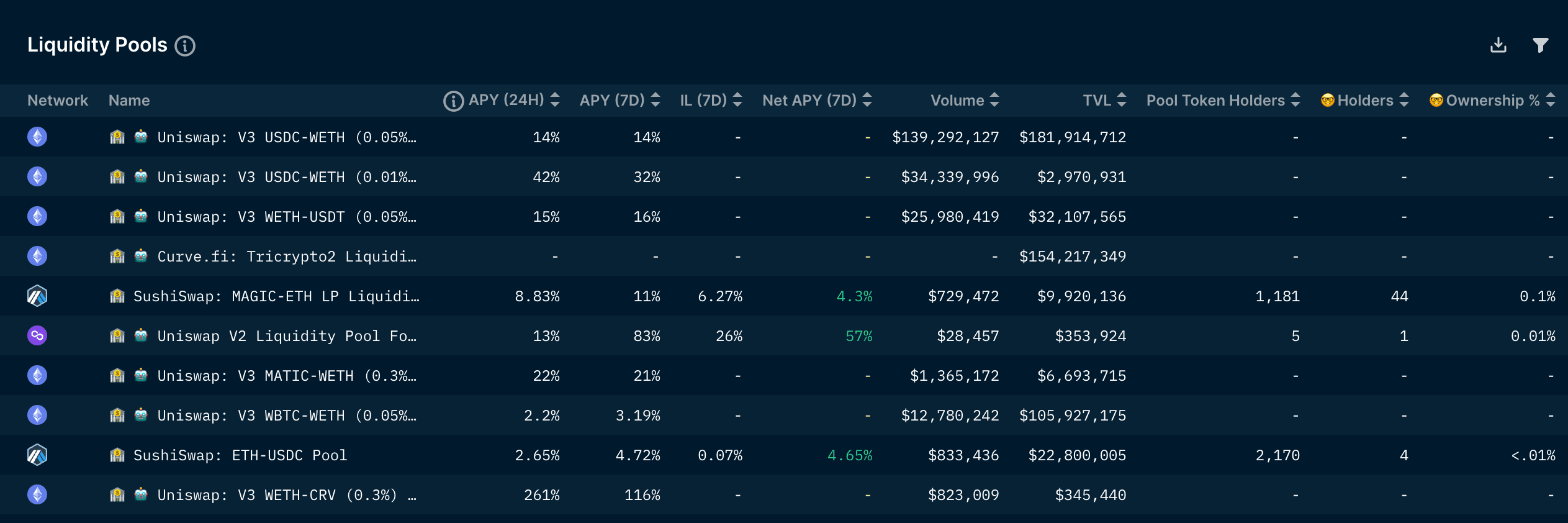Open Uniswap: V3 WETH-CRV pool
Screen dimensions: 1568x523
[x=287, y=495]
